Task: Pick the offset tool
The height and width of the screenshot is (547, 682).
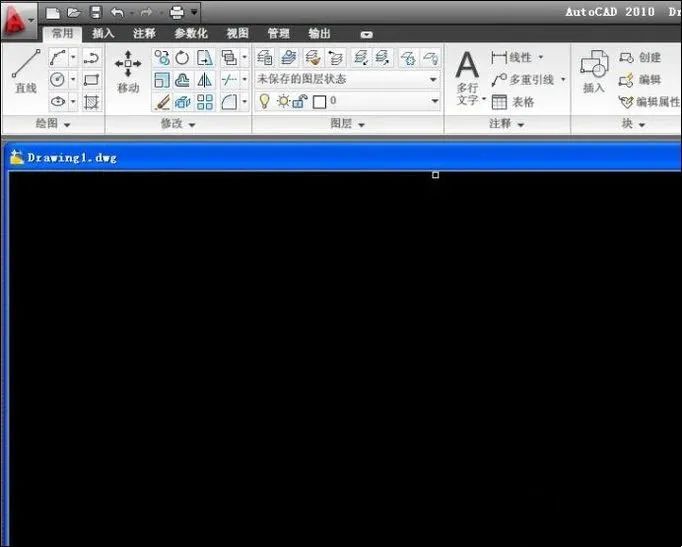Action: click(183, 80)
